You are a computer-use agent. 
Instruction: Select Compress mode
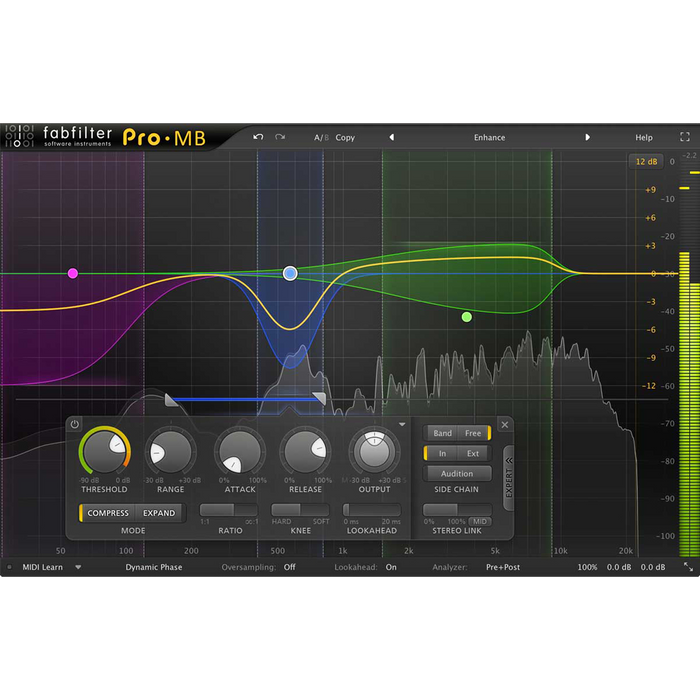[x=108, y=513]
